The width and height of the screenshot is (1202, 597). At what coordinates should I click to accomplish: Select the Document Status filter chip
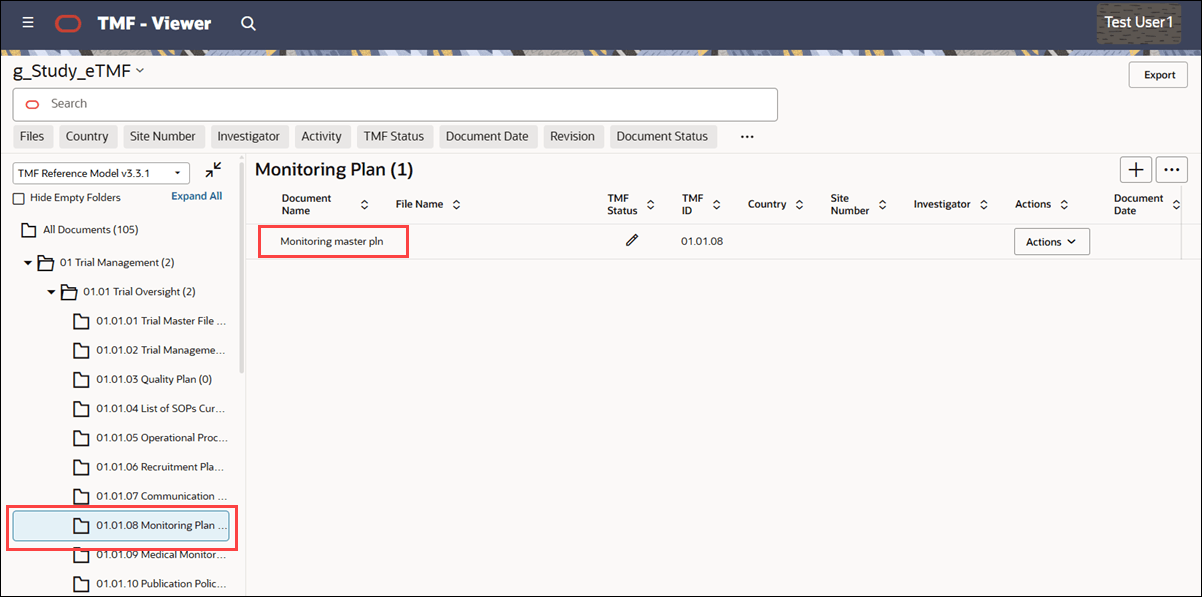(663, 136)
